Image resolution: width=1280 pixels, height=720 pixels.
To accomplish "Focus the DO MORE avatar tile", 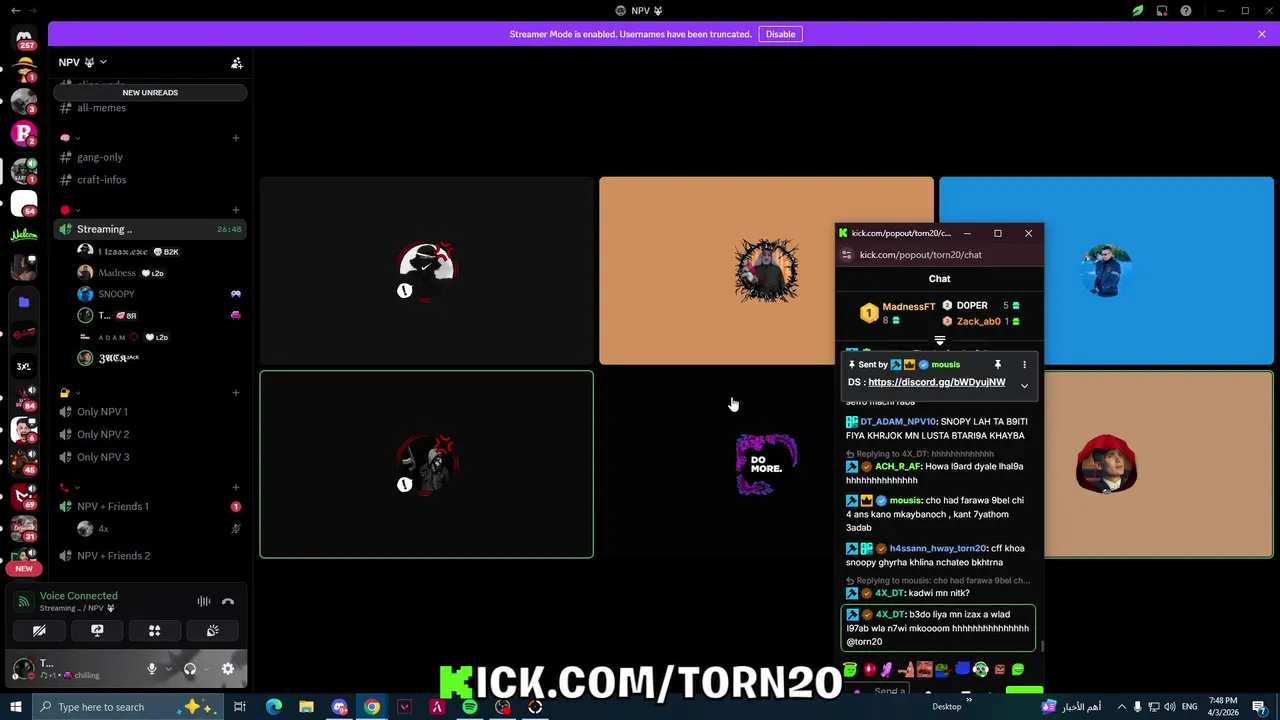I will (766, 464).
